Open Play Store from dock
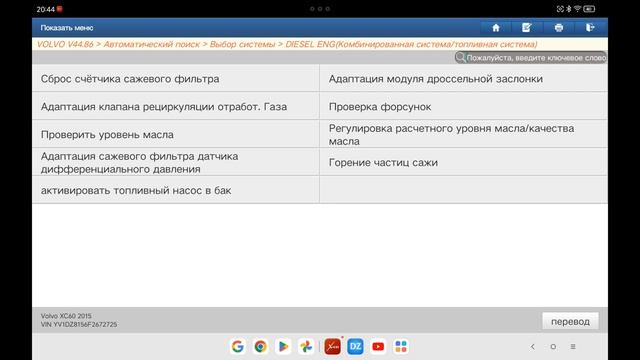The height and width of the screenshot is (360, 640). pos(283,347)
